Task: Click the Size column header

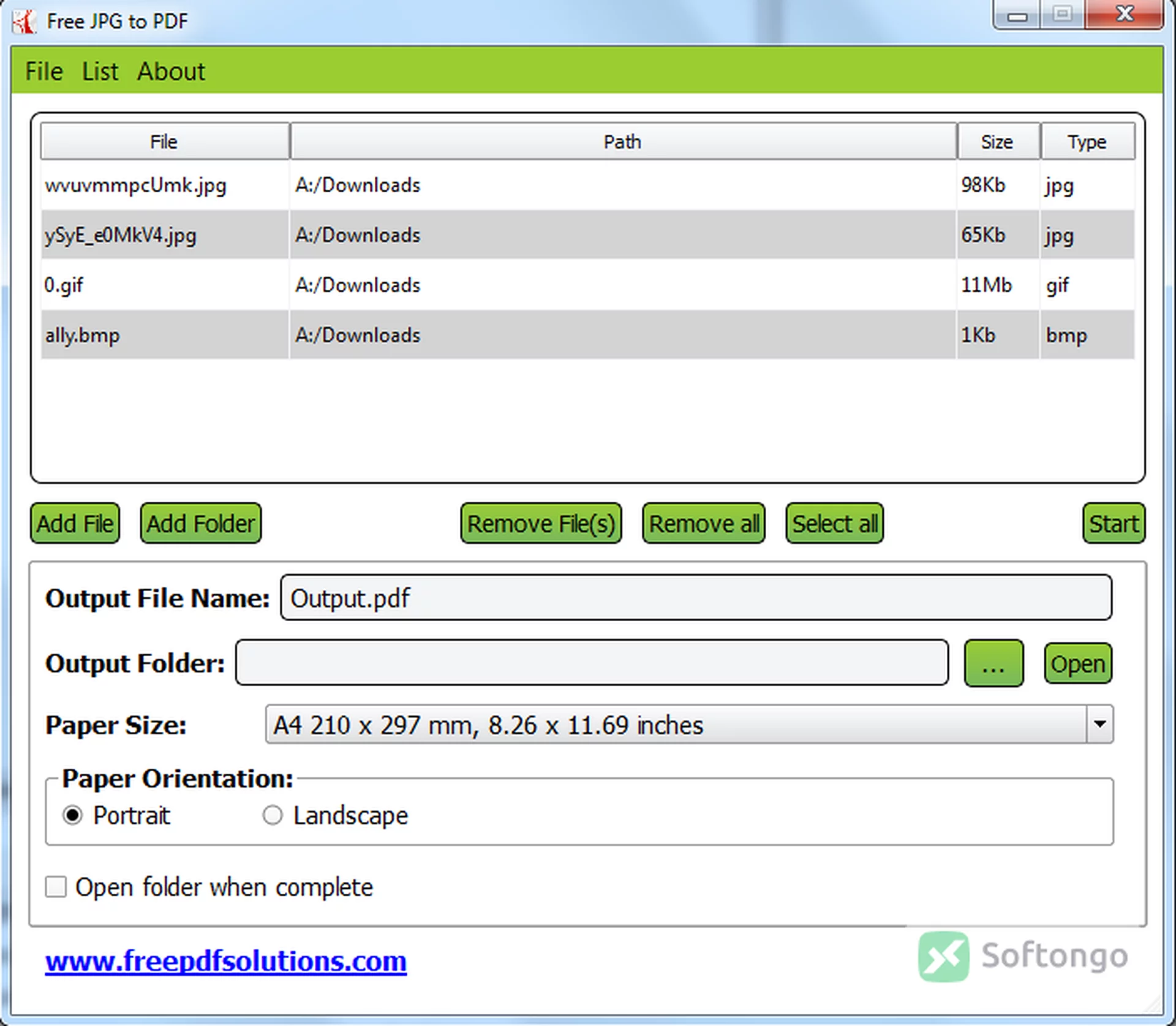Action: tap(998, 141)
